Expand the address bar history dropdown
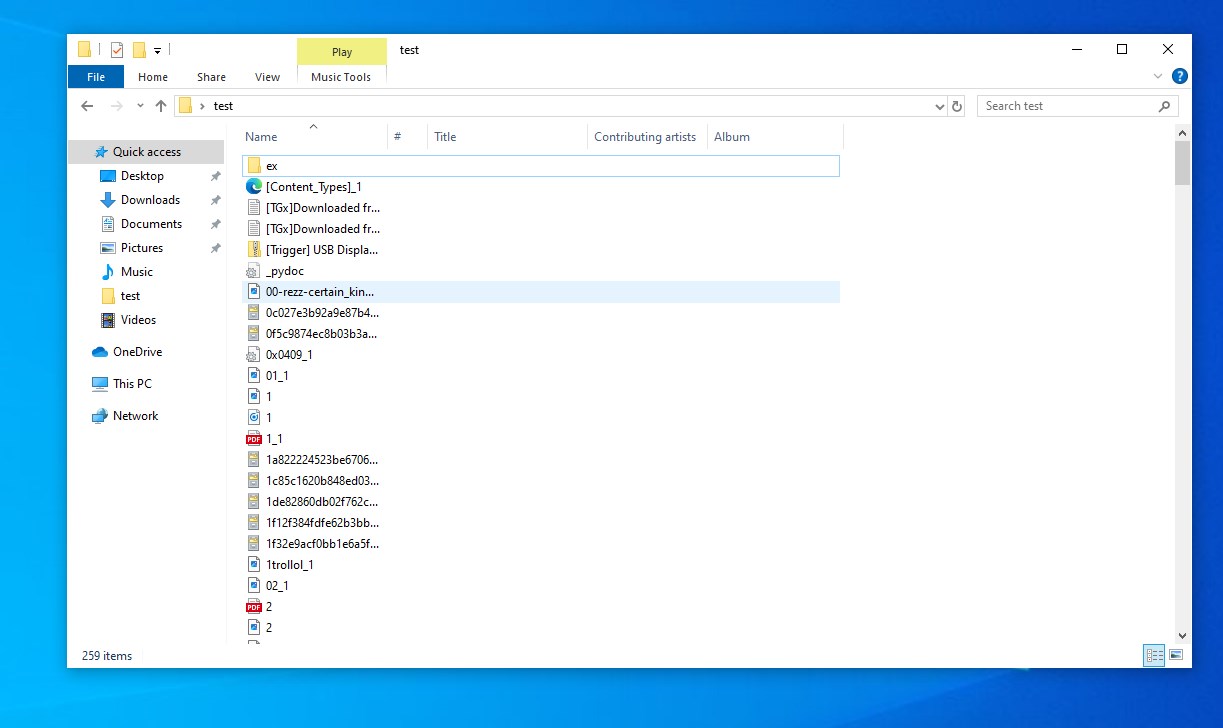1223x728 pixels. (939, 106)
